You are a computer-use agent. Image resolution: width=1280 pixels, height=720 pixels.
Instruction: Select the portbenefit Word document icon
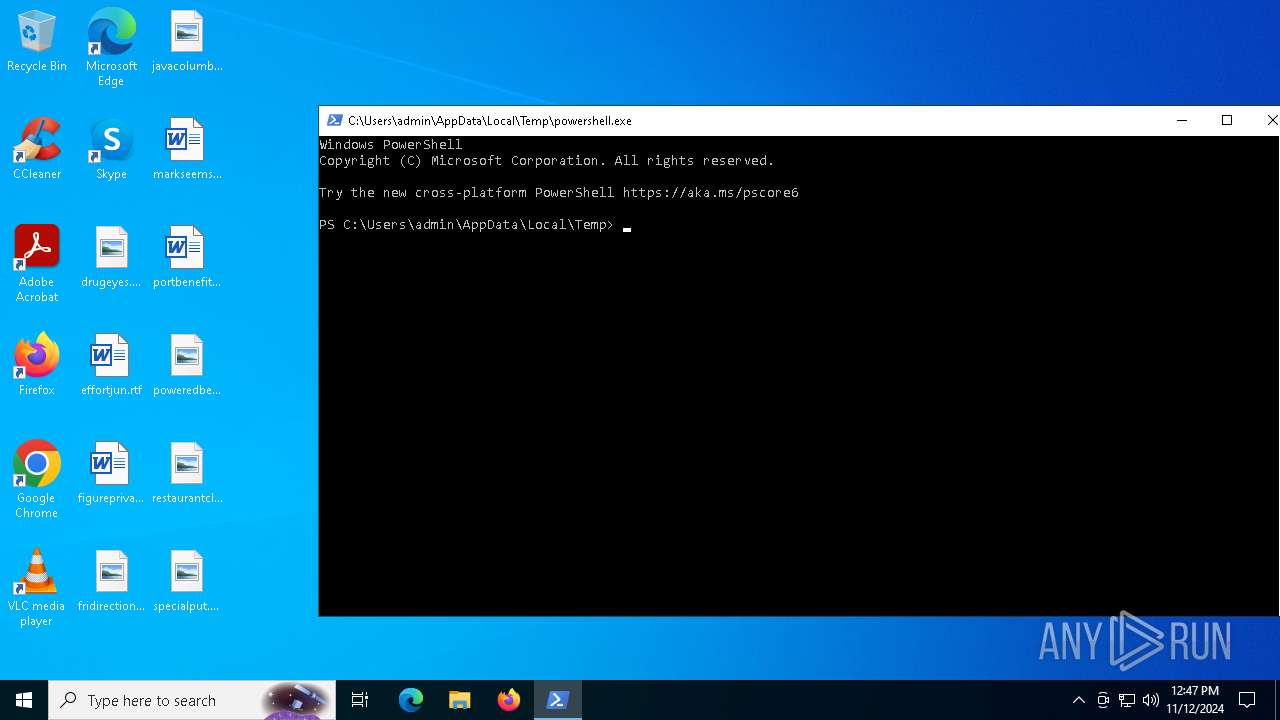tap(187, 258)
